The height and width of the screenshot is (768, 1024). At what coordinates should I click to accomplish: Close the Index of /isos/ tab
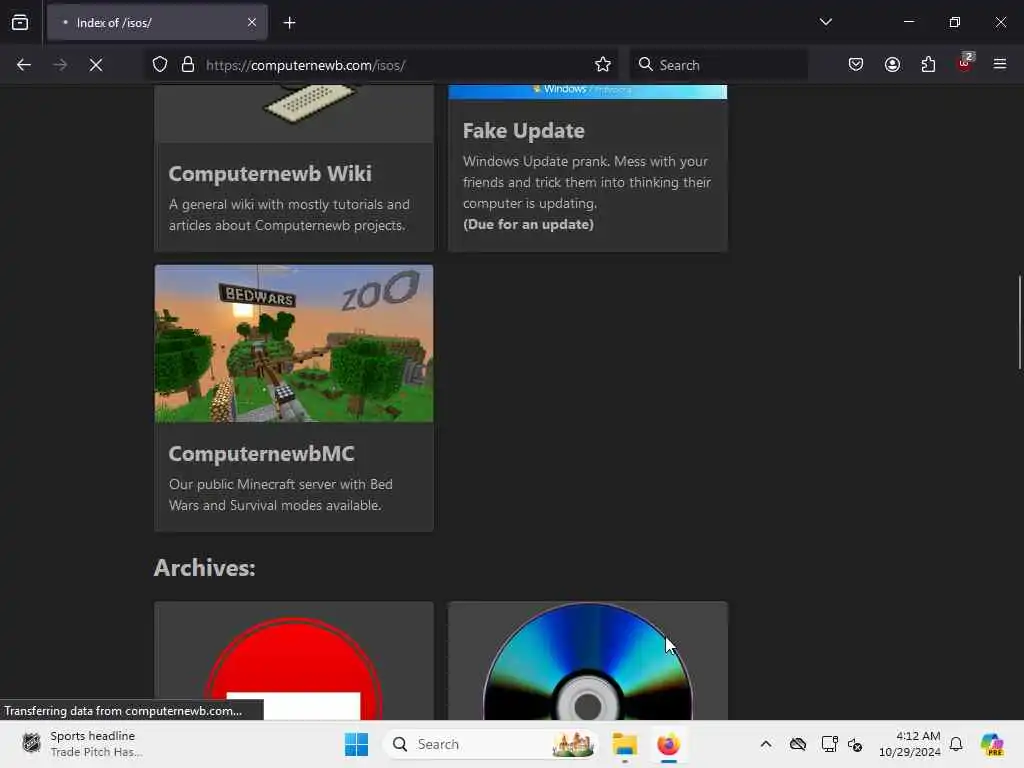251,22
